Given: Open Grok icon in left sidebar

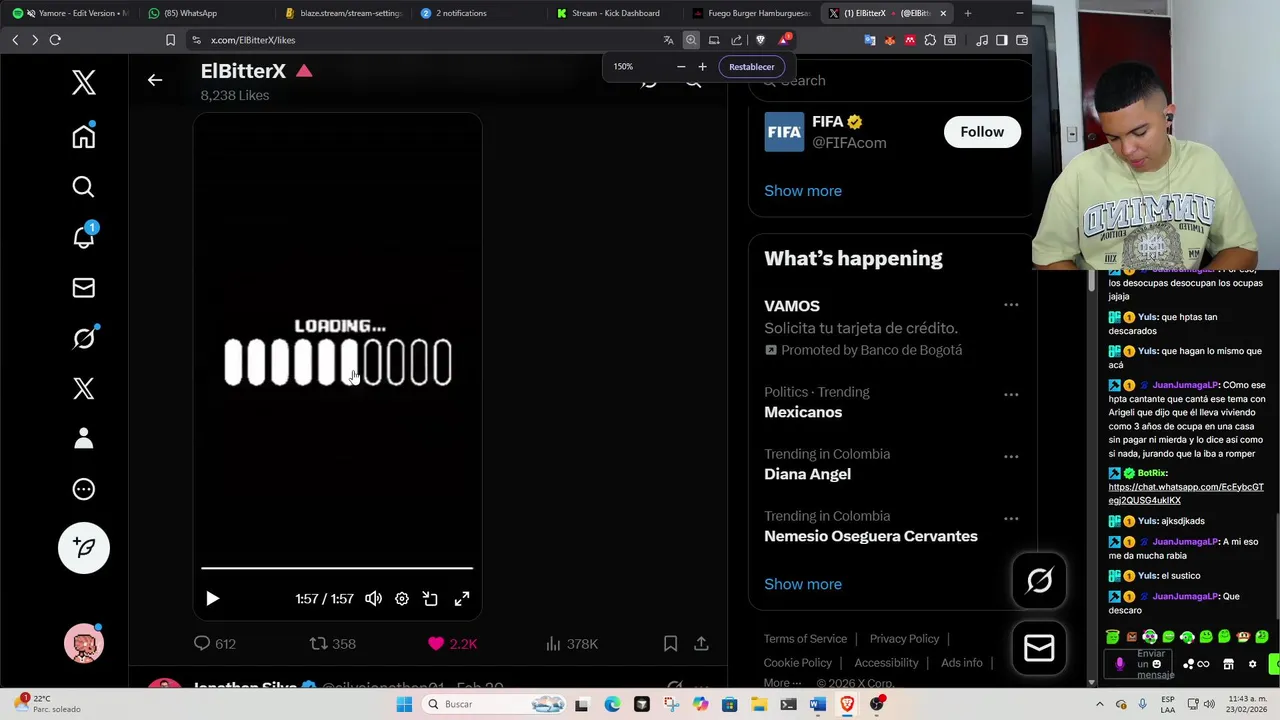Looking at the screenshot, I should pos(84,338).
